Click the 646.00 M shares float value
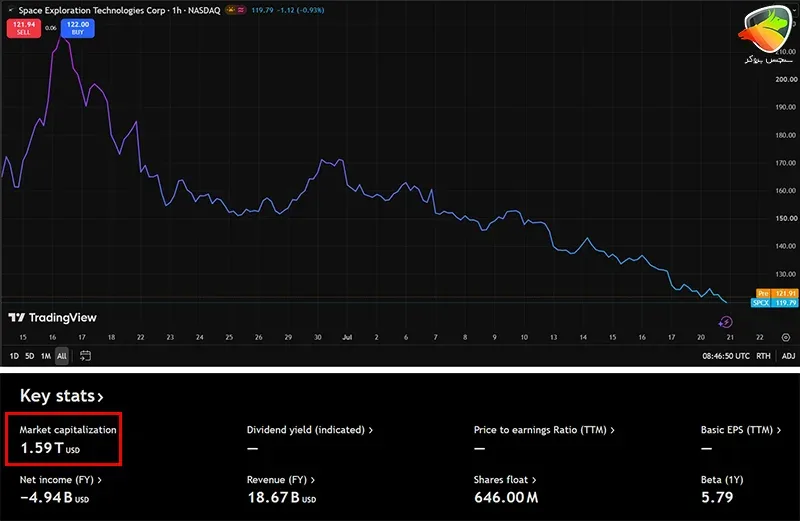This screenshot has height=521, width=800. [506, 498]
